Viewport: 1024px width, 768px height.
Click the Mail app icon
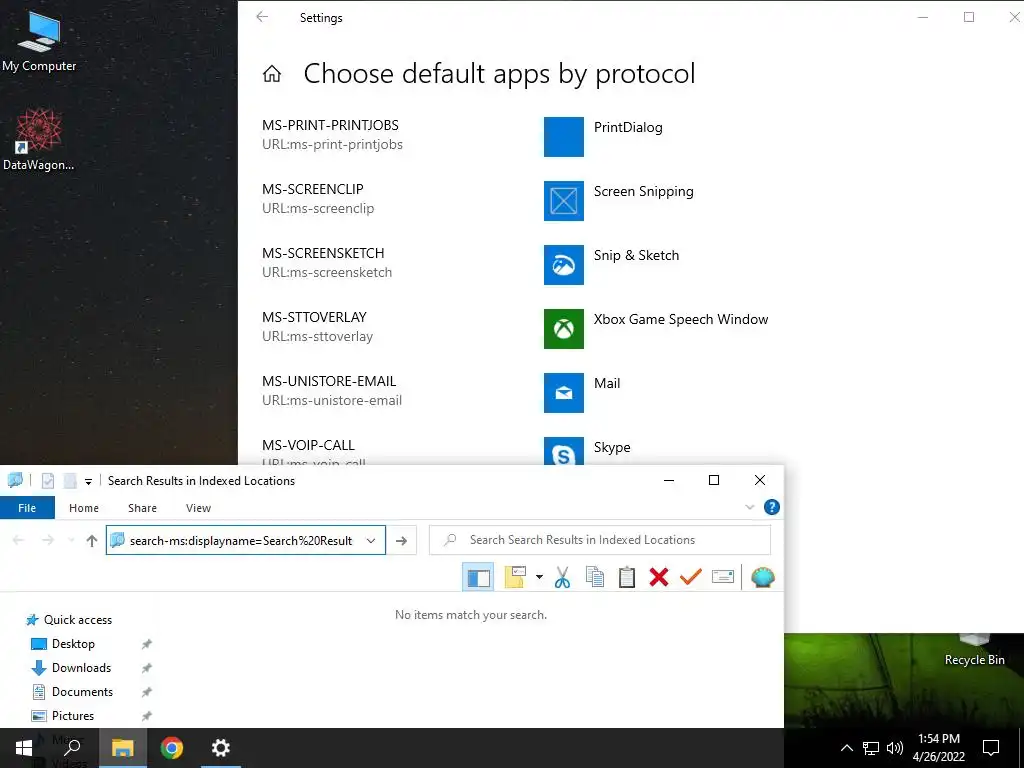[x=564, y=392]
